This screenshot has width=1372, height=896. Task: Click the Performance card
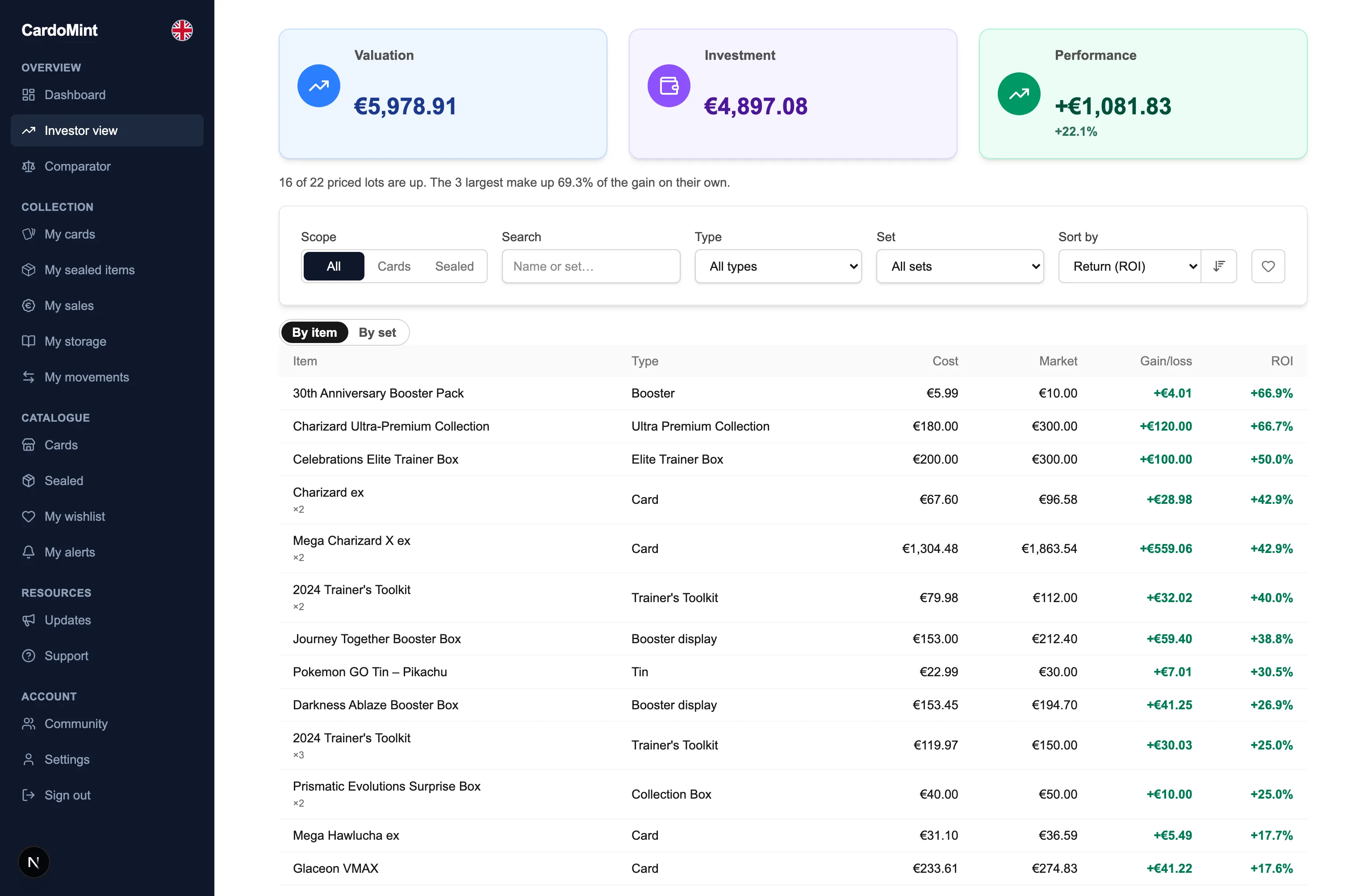click(1142, 94)
